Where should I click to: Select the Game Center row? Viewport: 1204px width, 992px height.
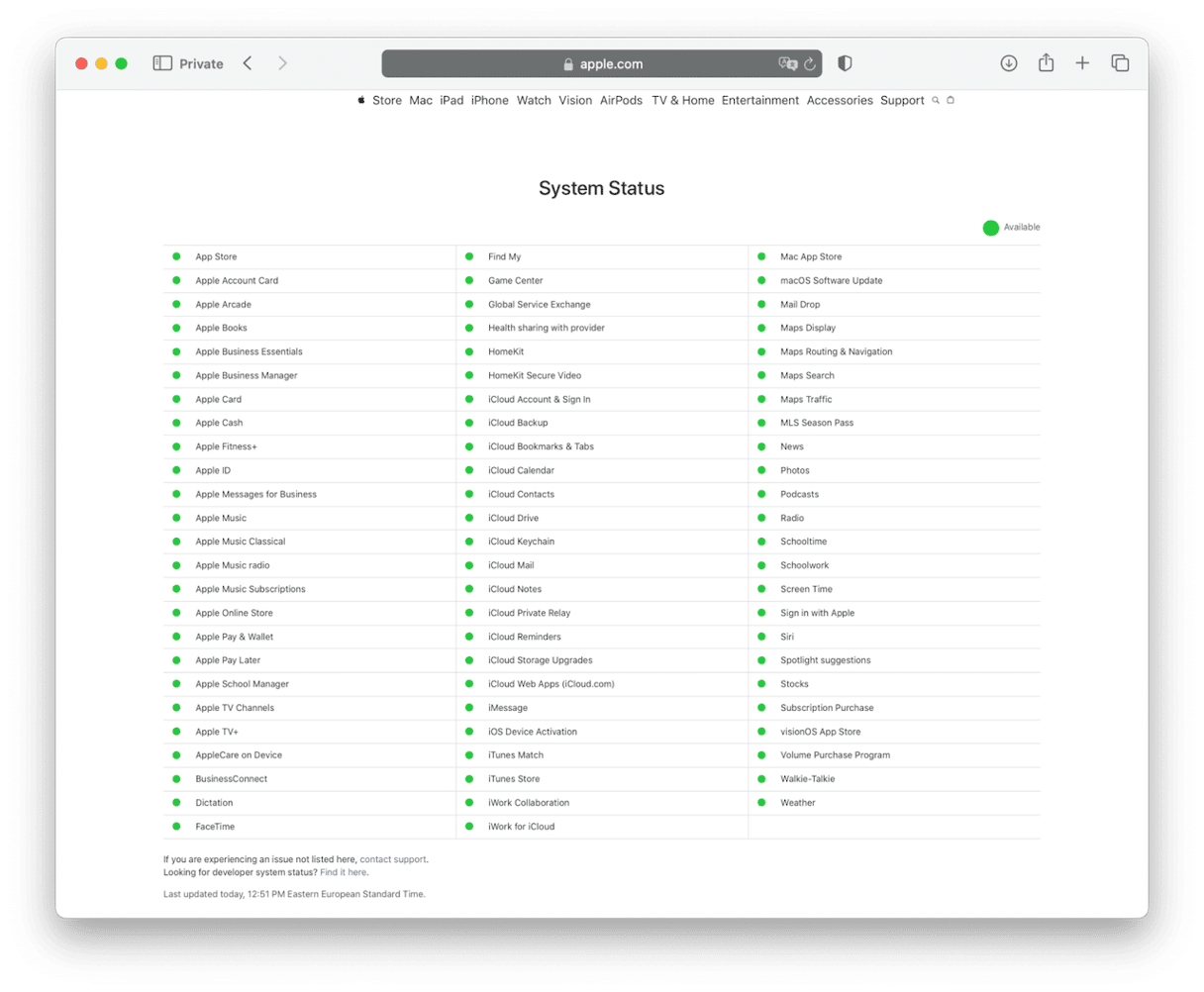602,280
